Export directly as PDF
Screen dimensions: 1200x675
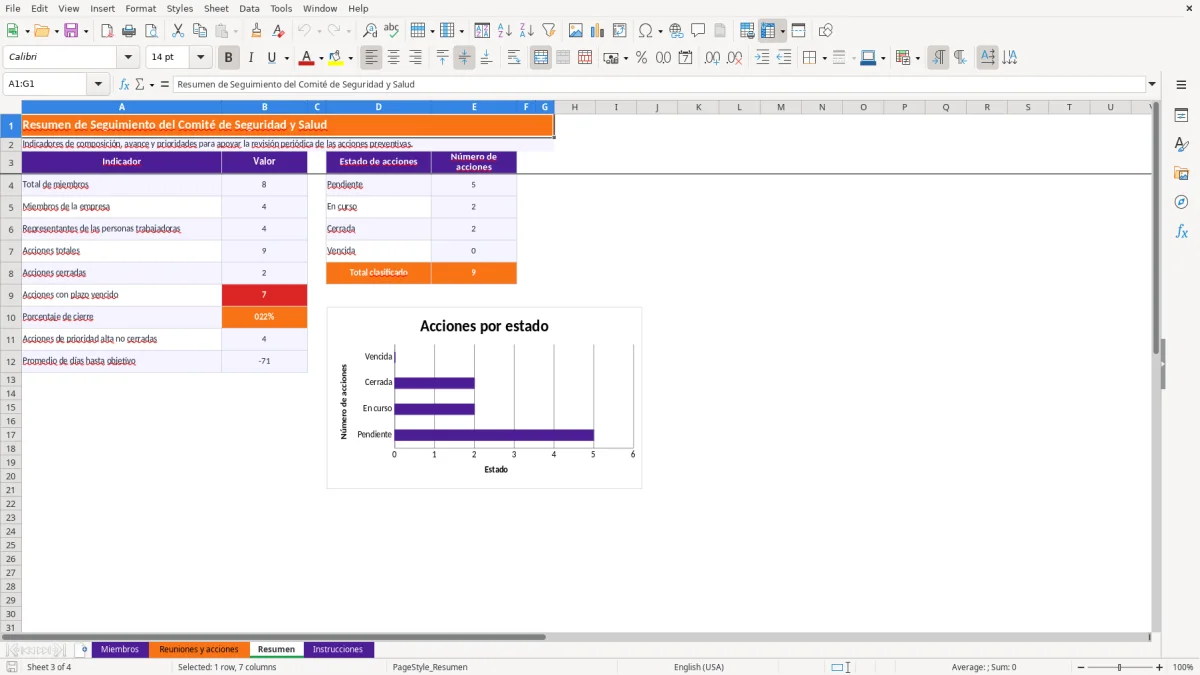click(107, 31)
